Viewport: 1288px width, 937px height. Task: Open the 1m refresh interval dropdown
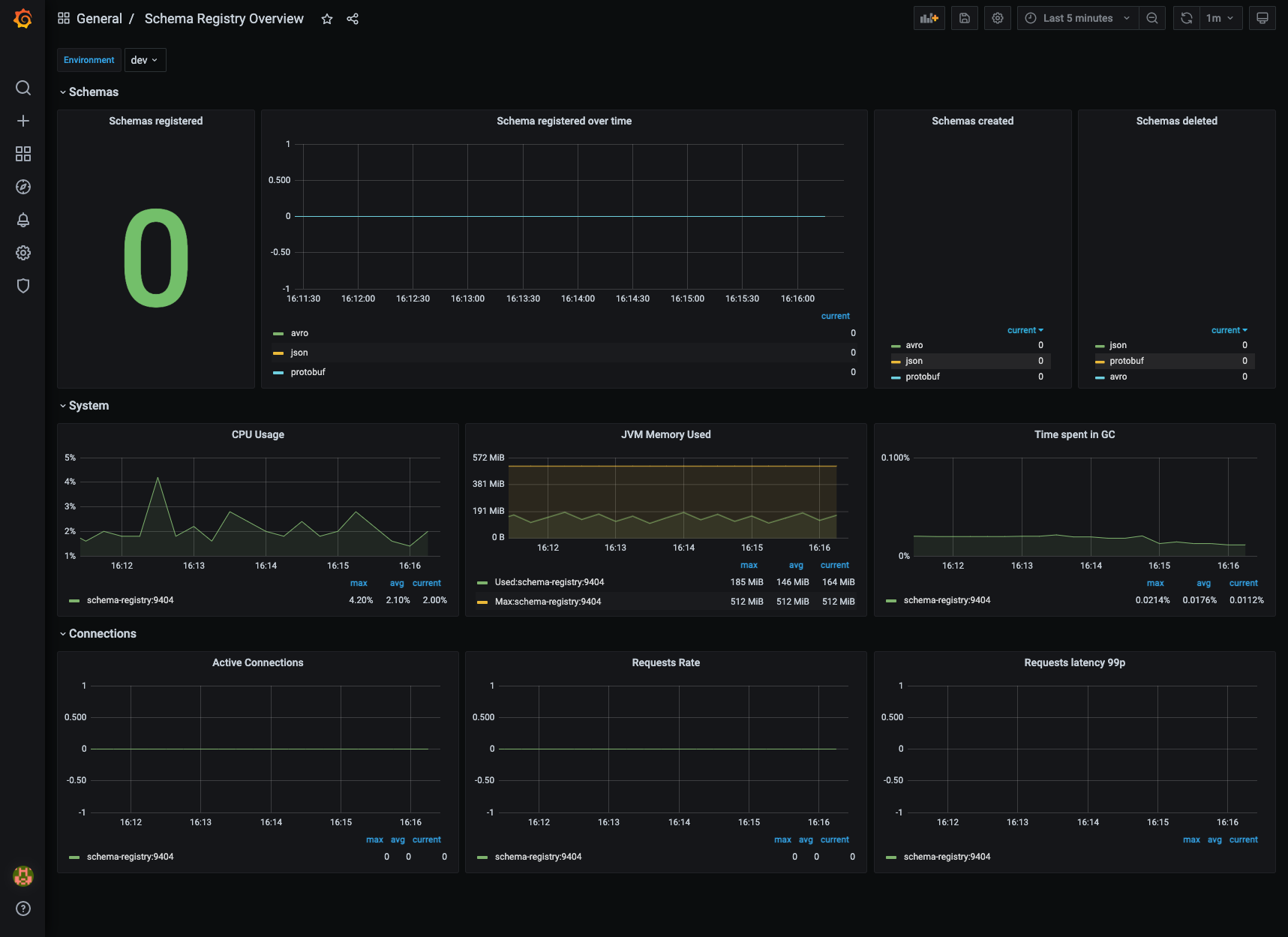pos(1220,18)
